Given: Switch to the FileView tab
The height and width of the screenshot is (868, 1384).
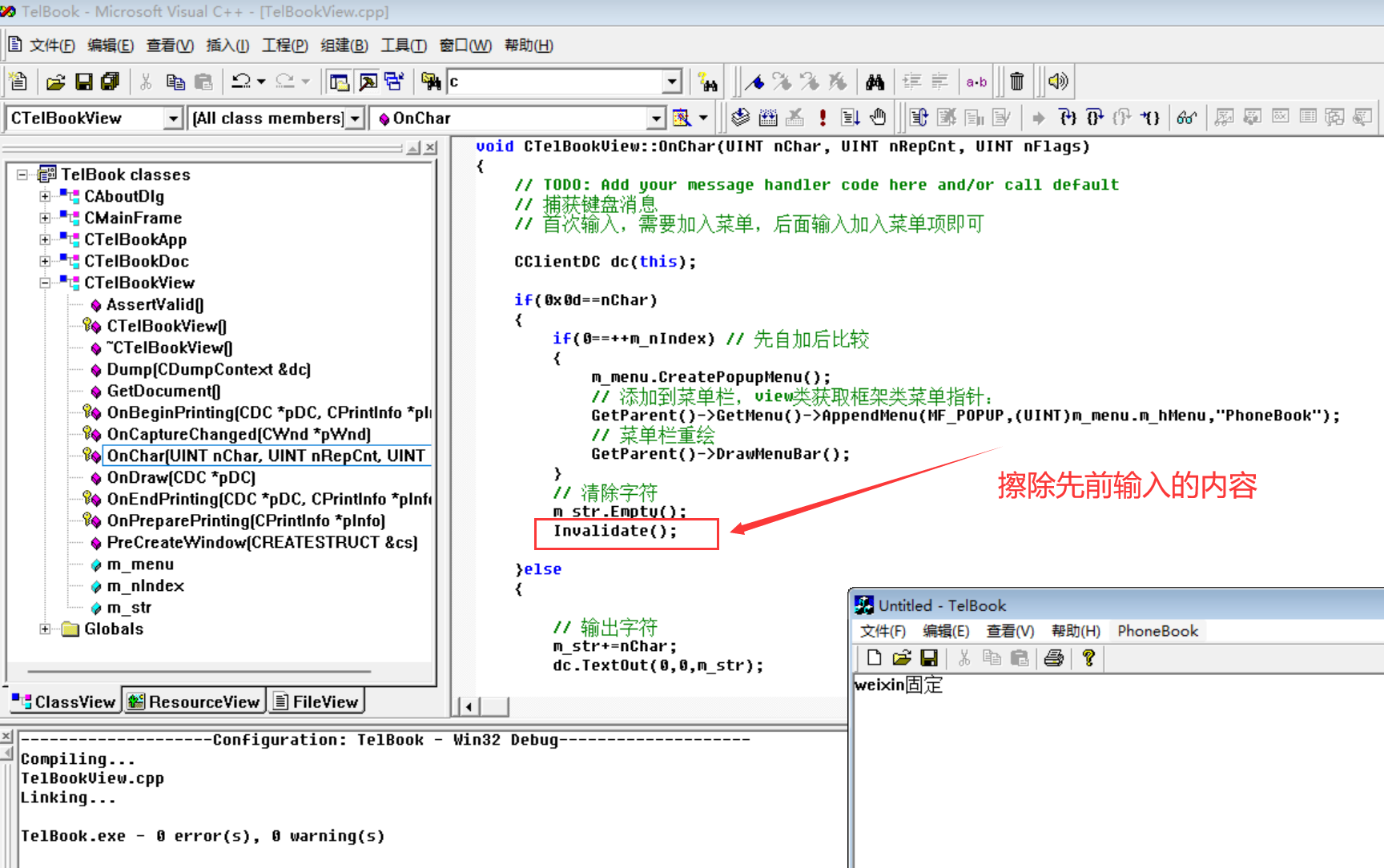Looking at the screenshot, I should [316, 701].
